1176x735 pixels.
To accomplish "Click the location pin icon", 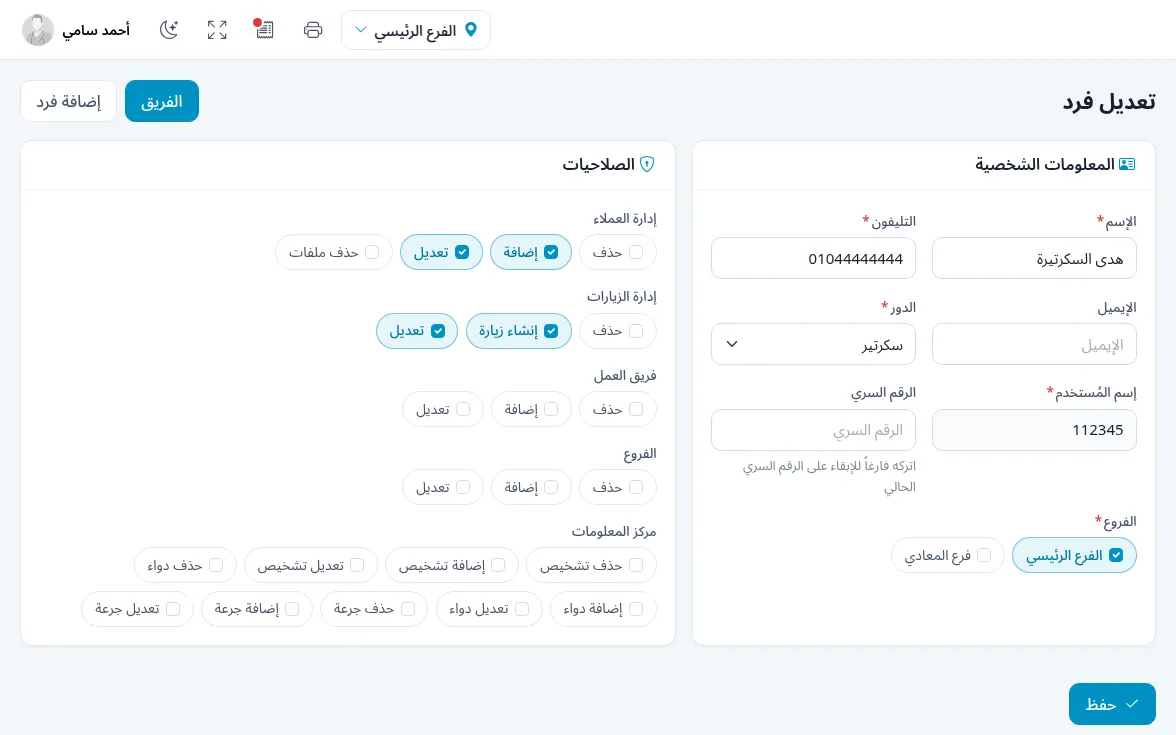I will [471, 30].
